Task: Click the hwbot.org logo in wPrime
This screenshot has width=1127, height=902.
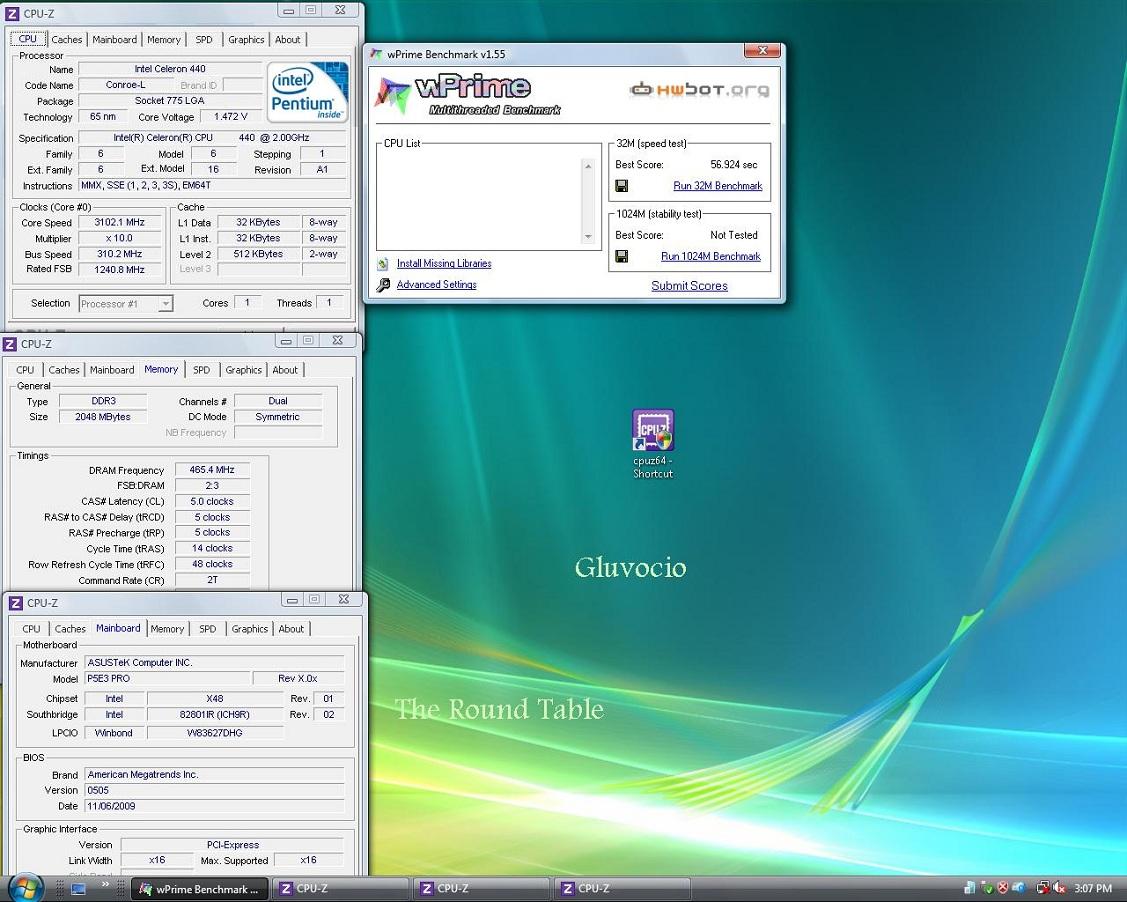Action: click(699, 89)
